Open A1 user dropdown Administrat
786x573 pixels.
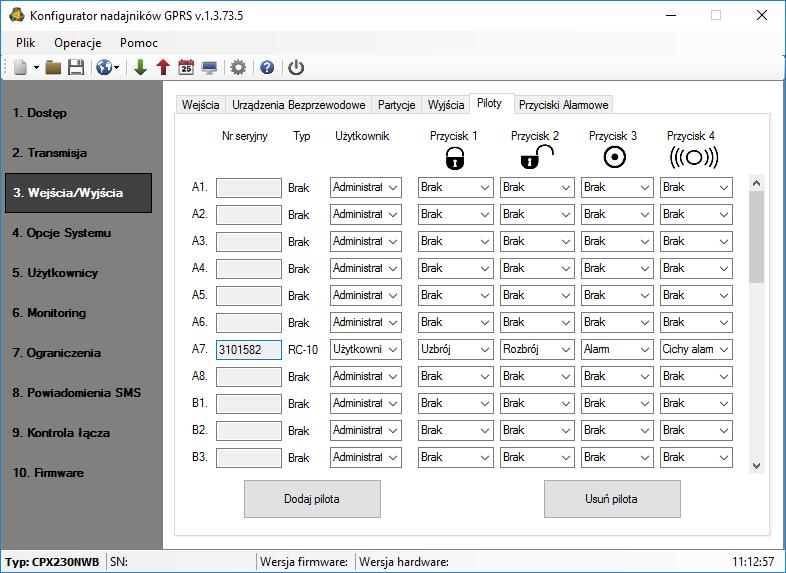(x=365, y=187)
